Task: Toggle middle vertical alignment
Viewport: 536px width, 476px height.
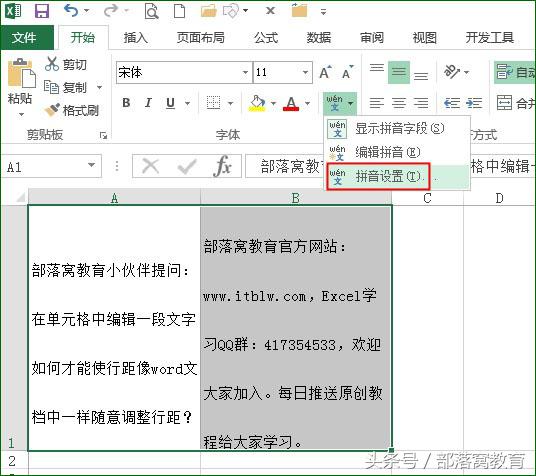Action: [x=399, y=72]
